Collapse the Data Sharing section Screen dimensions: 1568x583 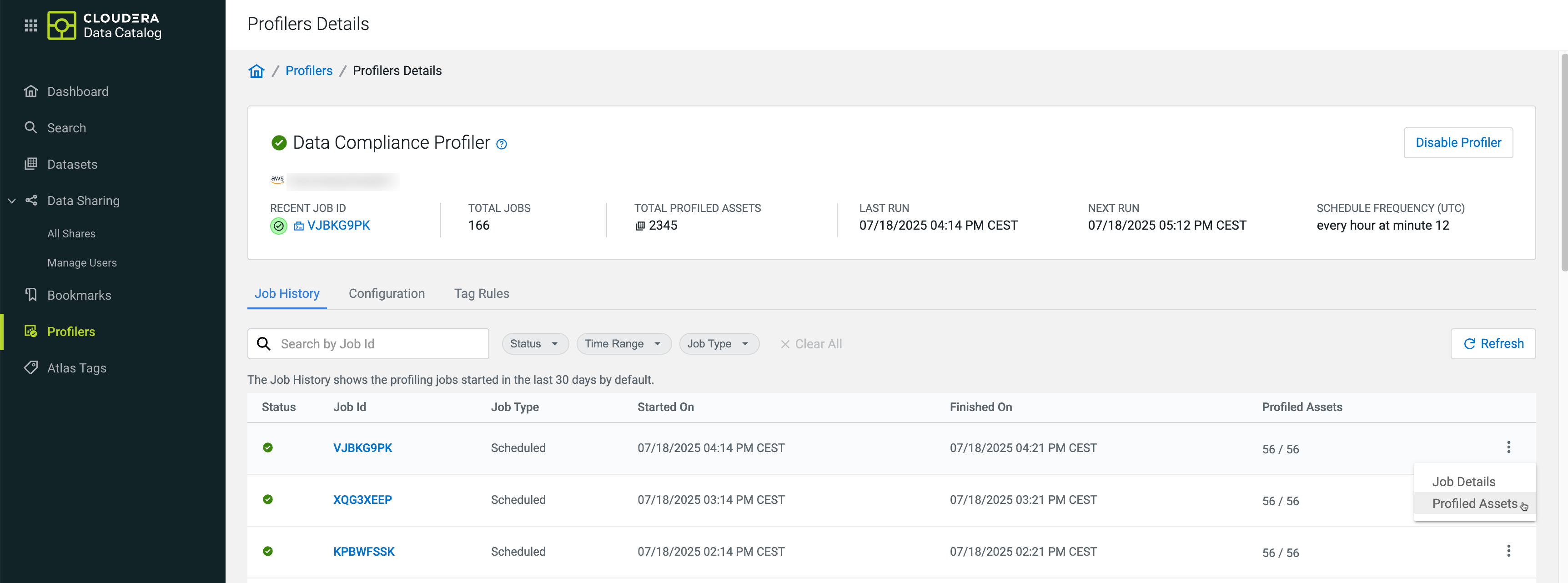pos(11,201)
